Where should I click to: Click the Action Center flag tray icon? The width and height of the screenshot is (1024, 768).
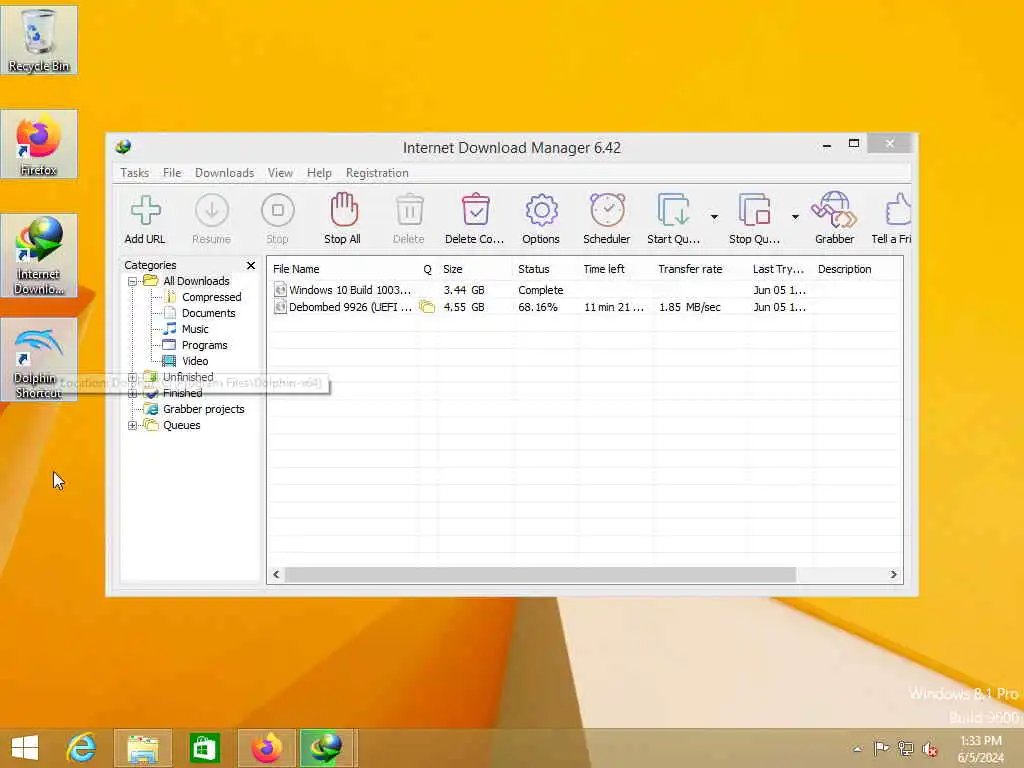coord(881,748)
